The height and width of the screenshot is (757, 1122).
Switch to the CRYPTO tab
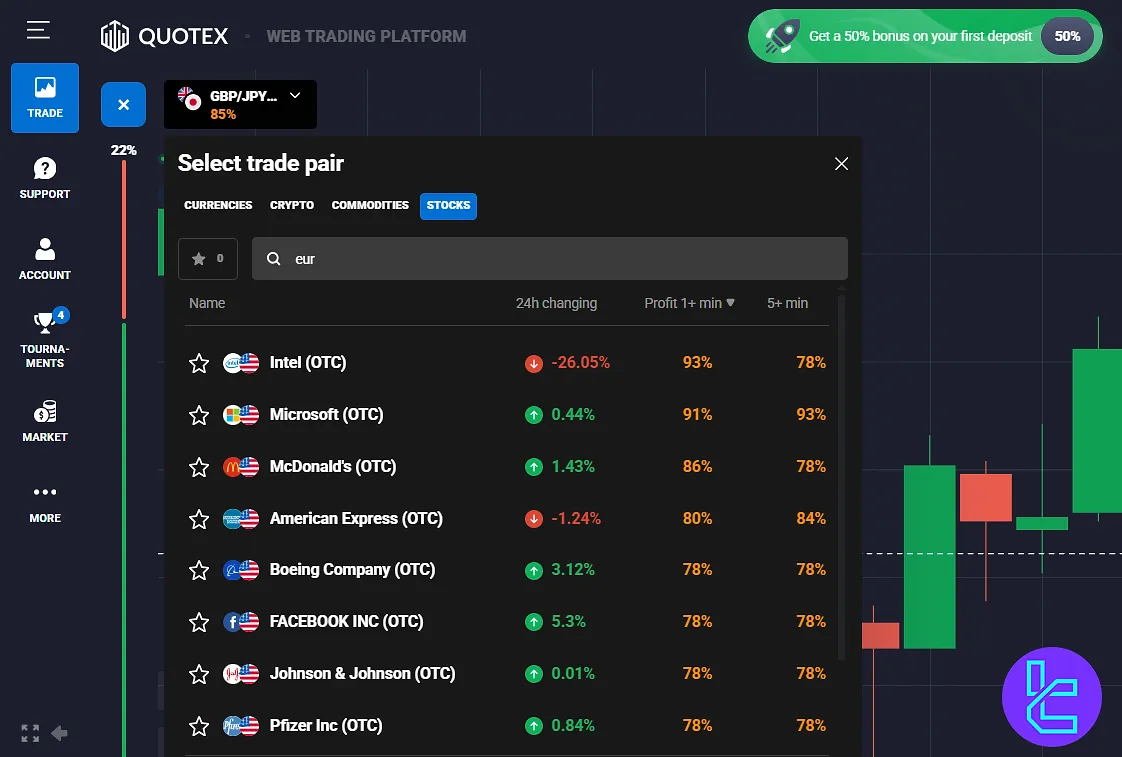click(x=291, y=206)
